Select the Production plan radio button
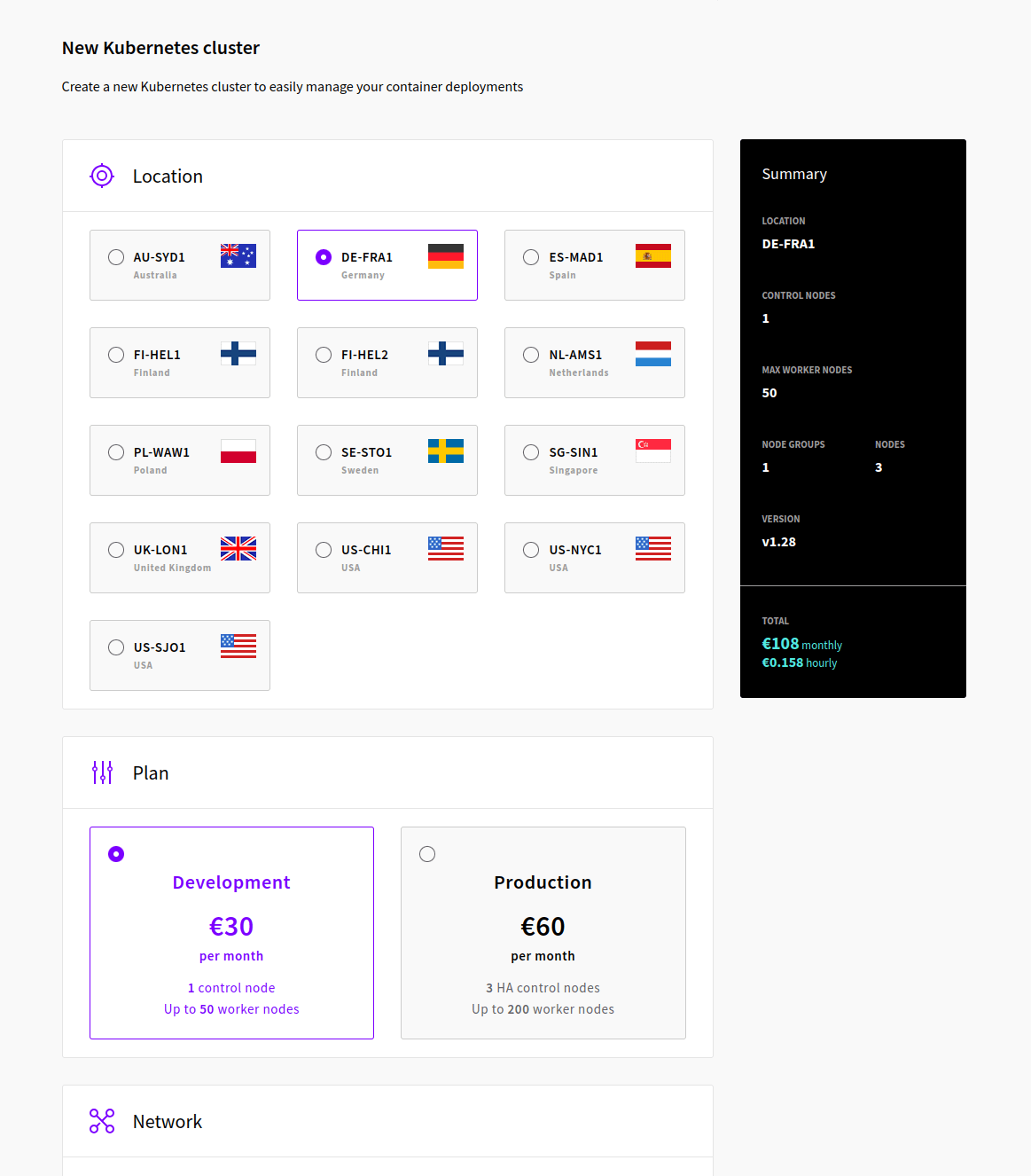This screenshot has height=1176, width=1031. click(427, 854)
